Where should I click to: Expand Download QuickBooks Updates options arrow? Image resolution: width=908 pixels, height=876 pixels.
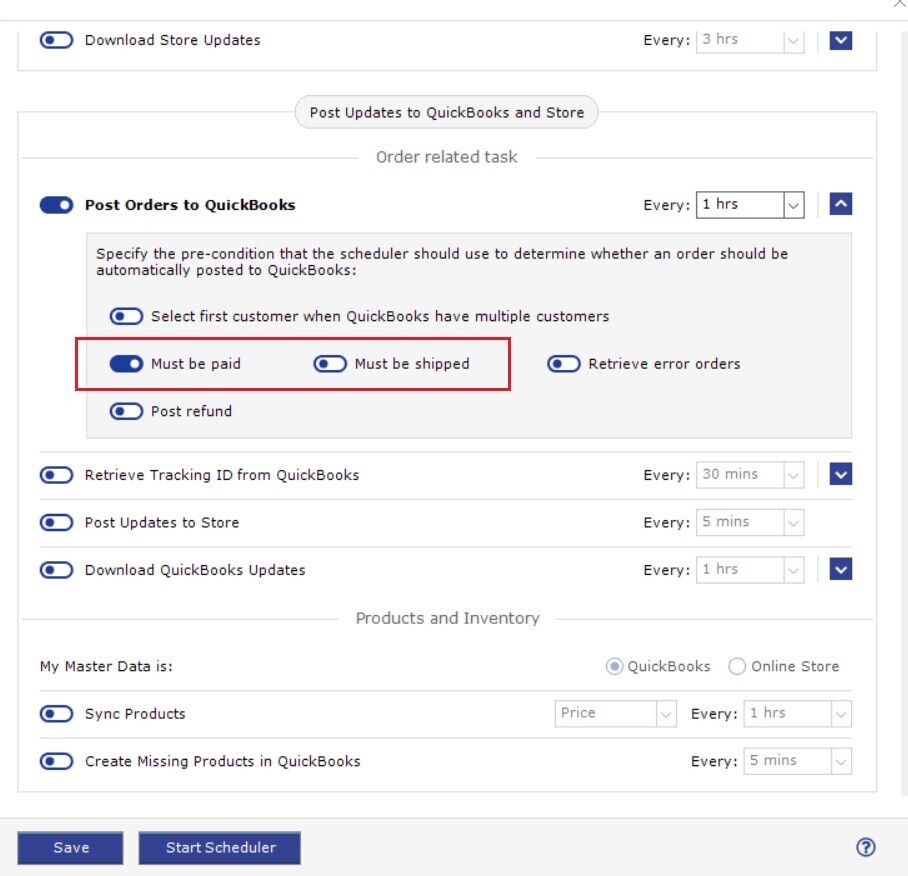coord(841,570)
